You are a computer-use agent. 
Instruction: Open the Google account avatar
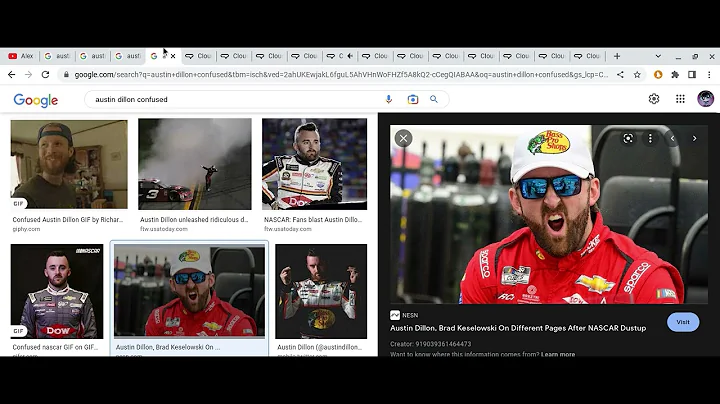coord(705,99)
